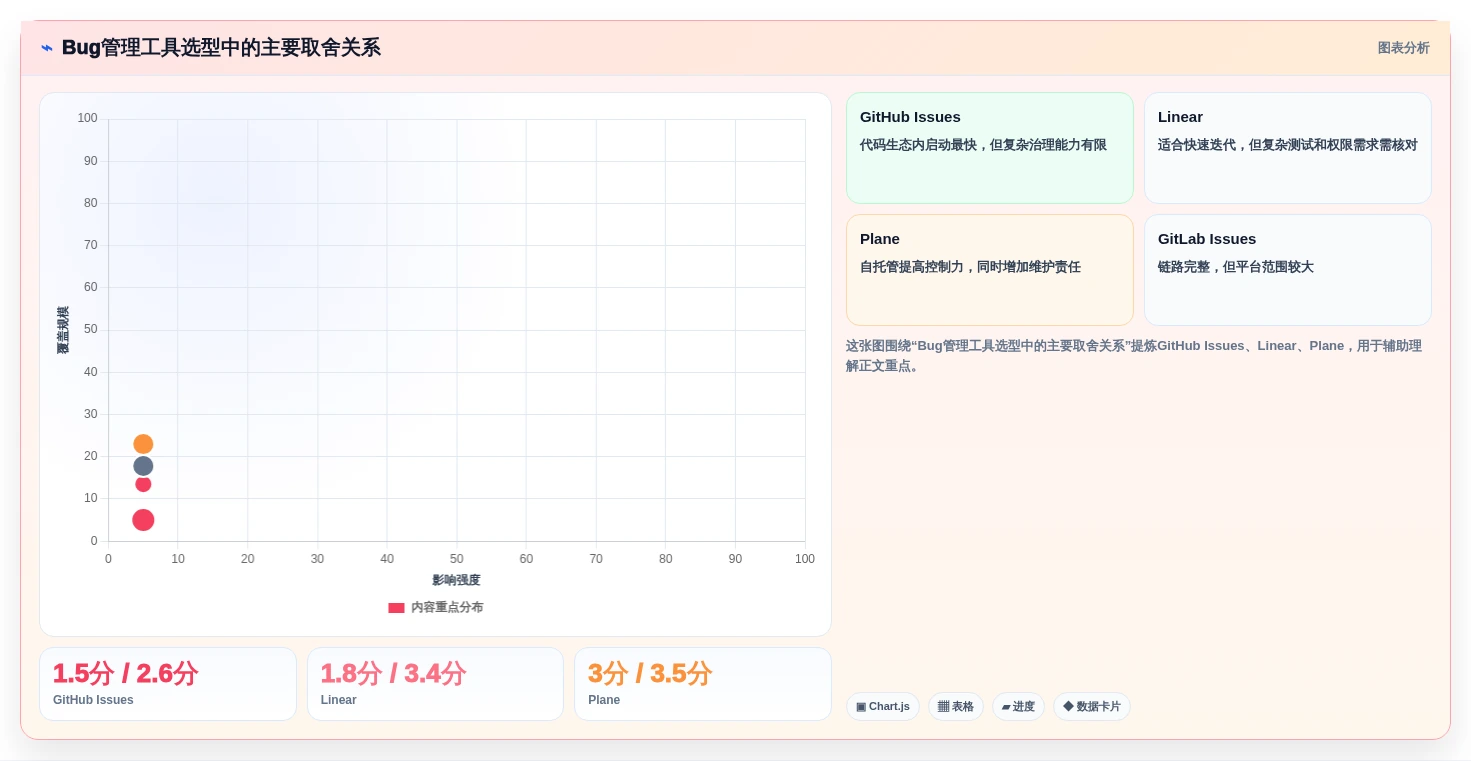The width and height of the screenshot is (1471, 761).
Task: Click the large red bubble near zero
Action: tap(143, 520)
